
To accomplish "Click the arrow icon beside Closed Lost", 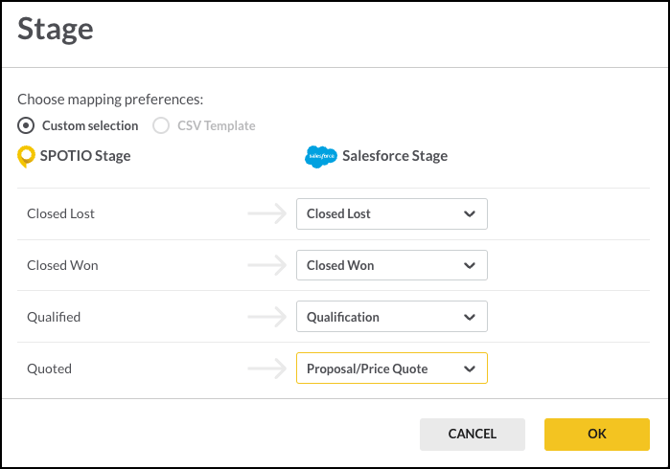I will click(x=267, y=213).
